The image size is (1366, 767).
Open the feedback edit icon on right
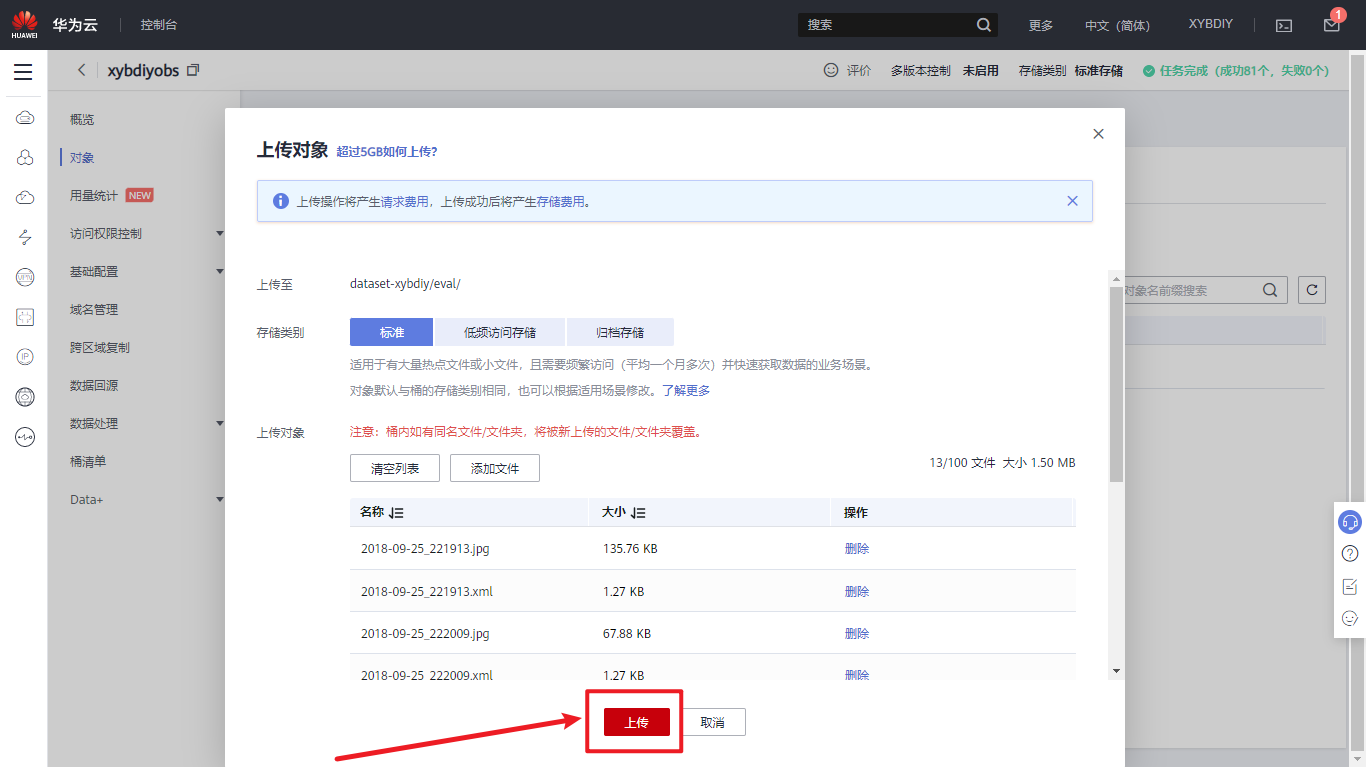[x=1350, y=586]
